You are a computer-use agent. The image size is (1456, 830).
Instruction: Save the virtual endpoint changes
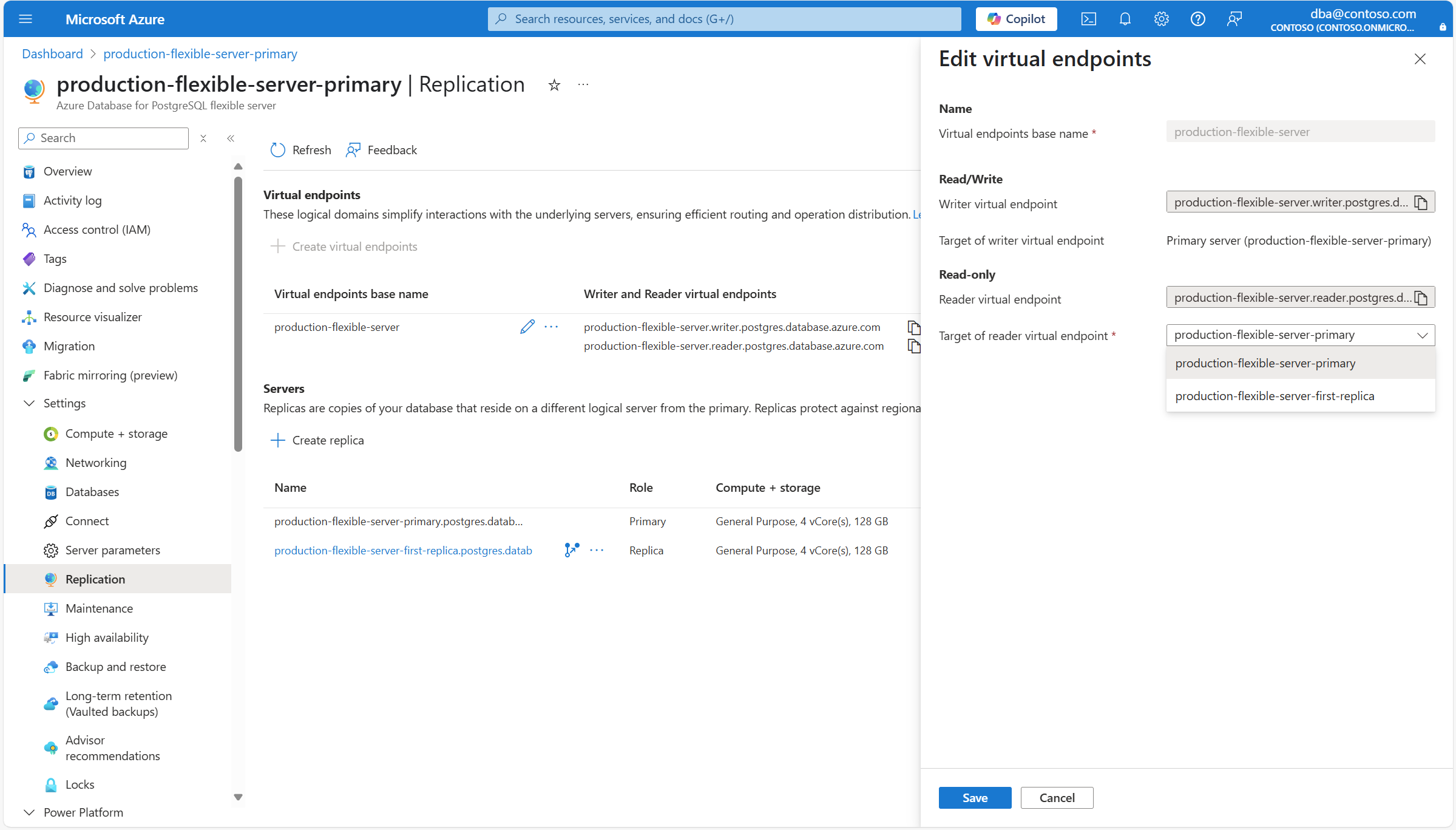pos(975,798)
